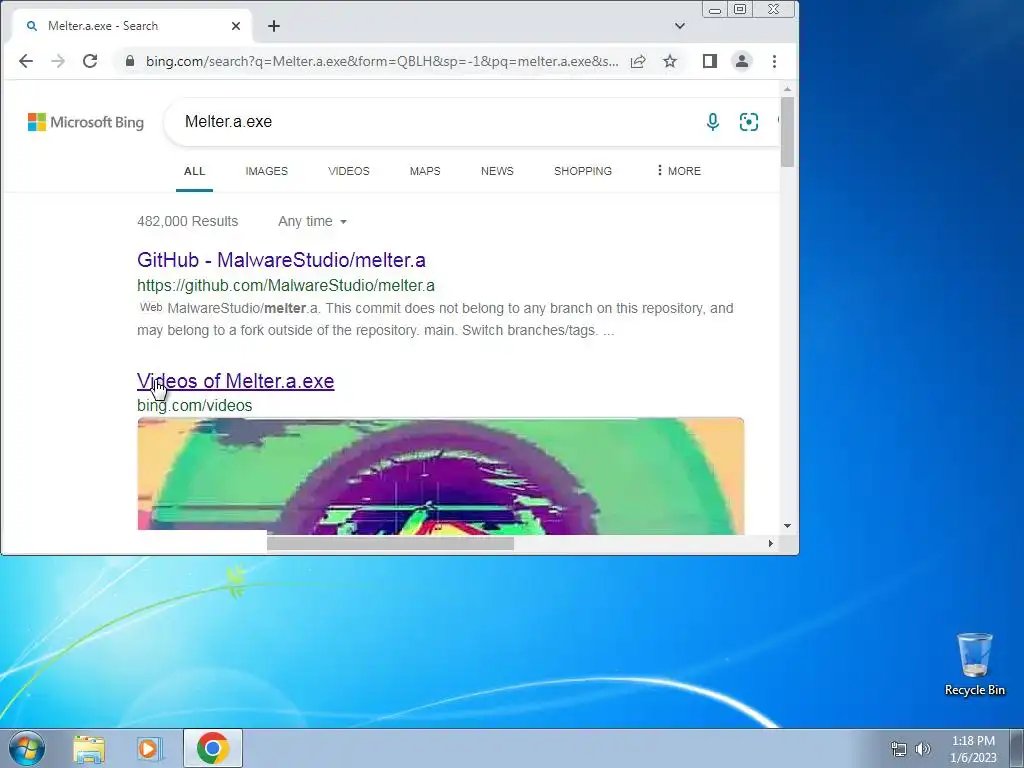Start voice search with the microphone icon
1024x768 pixels.
(712, 121)
